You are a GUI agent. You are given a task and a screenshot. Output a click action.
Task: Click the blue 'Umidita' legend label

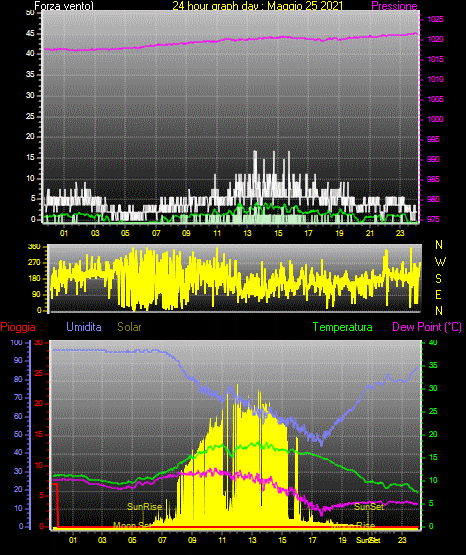[x=84, y=327]
